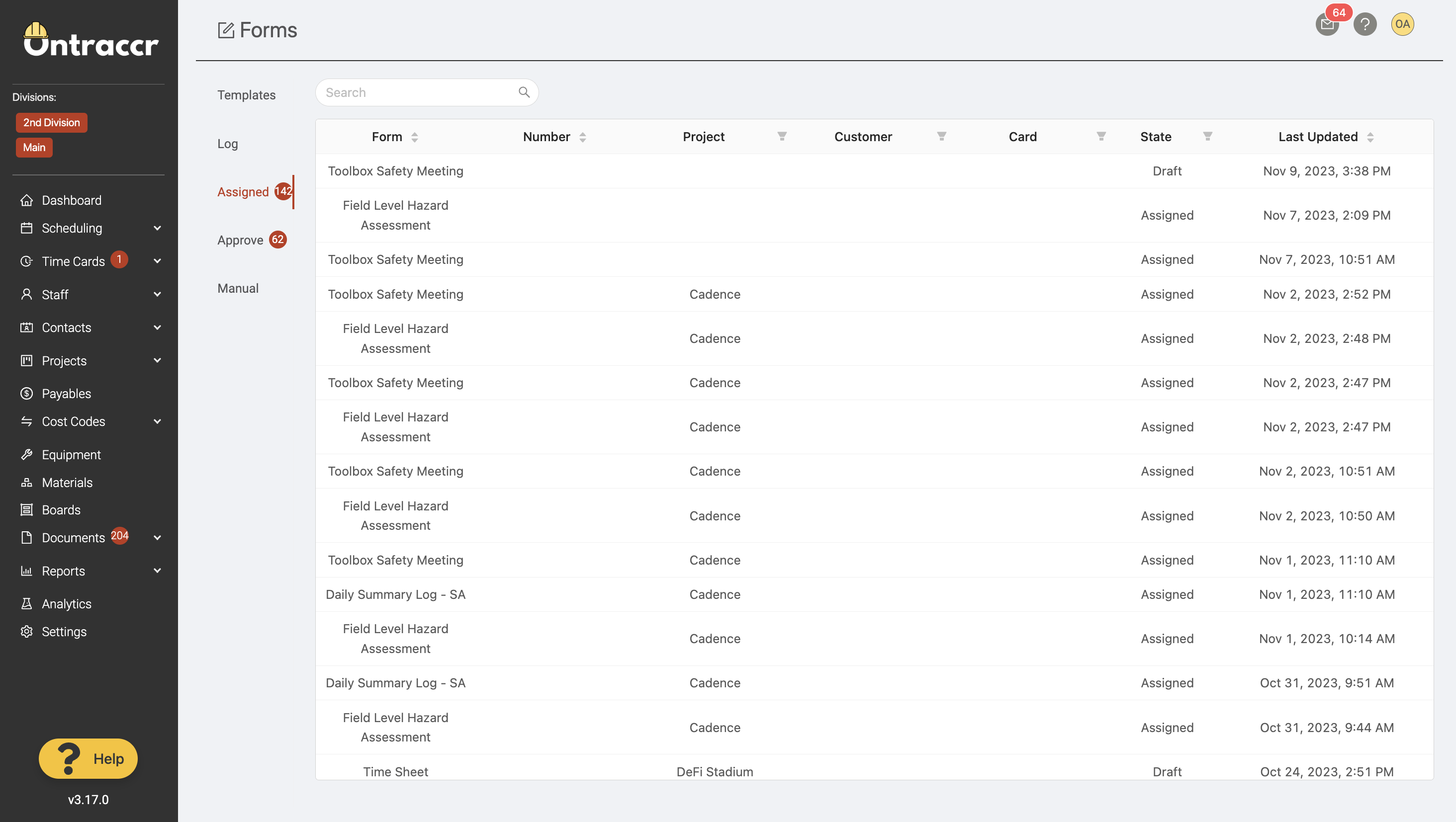Image resolution: width=1456 pixels, height=822 pixels.
Task: Click the Approve count badge 62
Action: click(x=277, y=240)
